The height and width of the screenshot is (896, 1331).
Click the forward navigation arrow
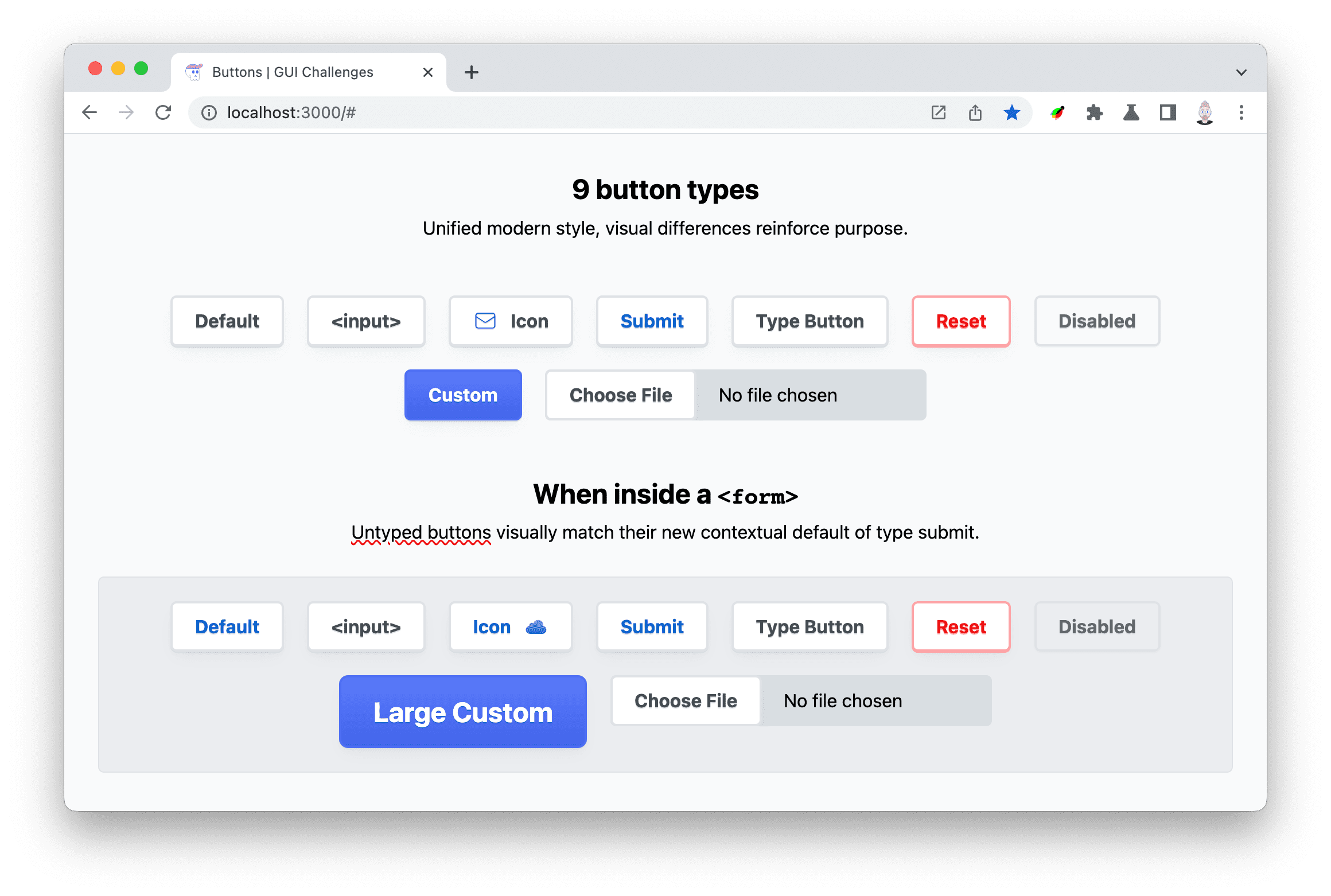pos(125,112)
